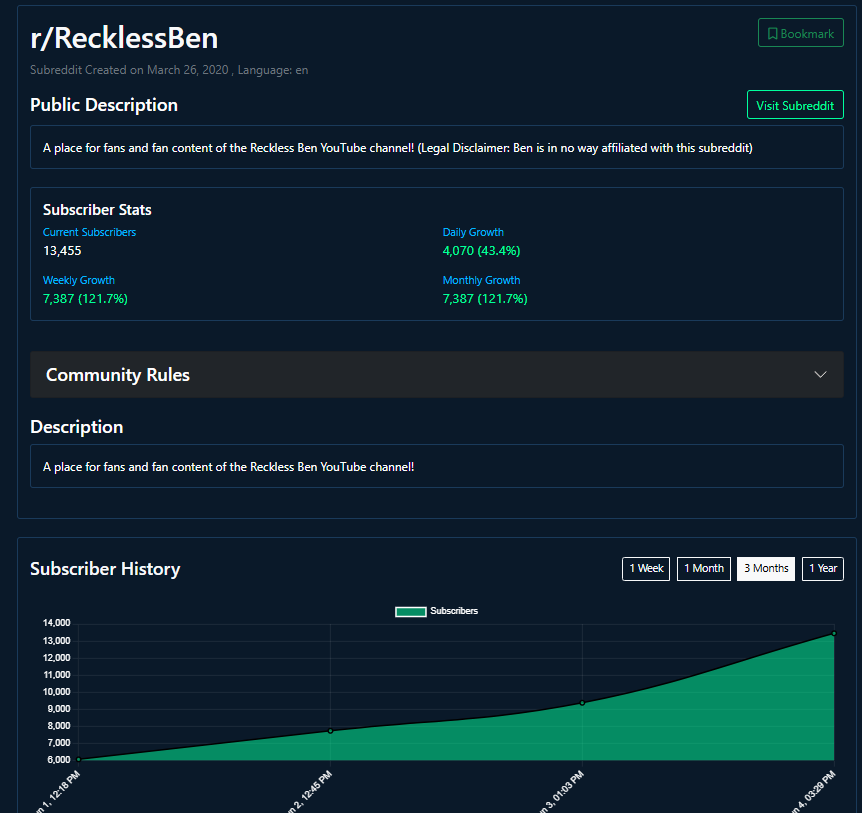Screen dimensions: 862x813
Task: Click the Subscribers legend label
Action: (454, 611)
